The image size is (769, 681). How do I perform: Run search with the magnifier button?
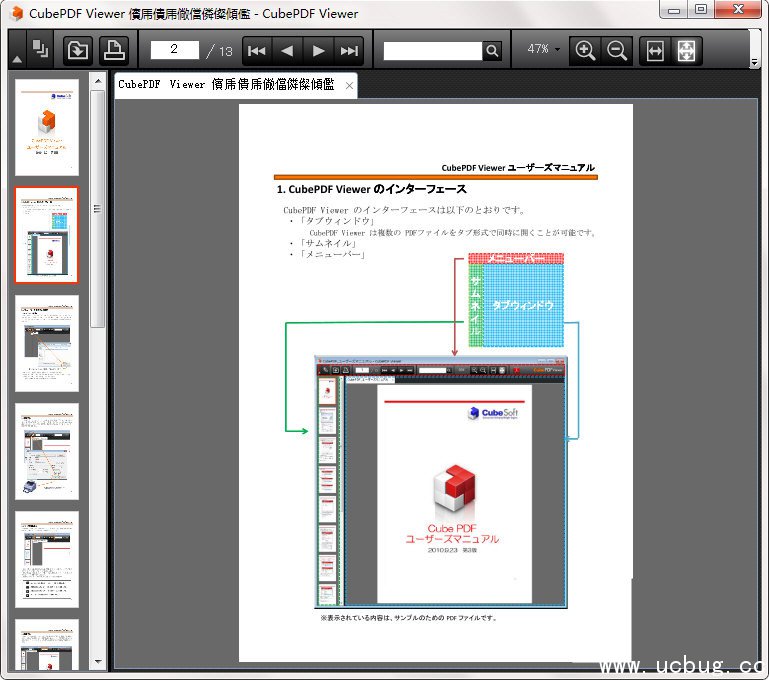(x=492, y=50)
